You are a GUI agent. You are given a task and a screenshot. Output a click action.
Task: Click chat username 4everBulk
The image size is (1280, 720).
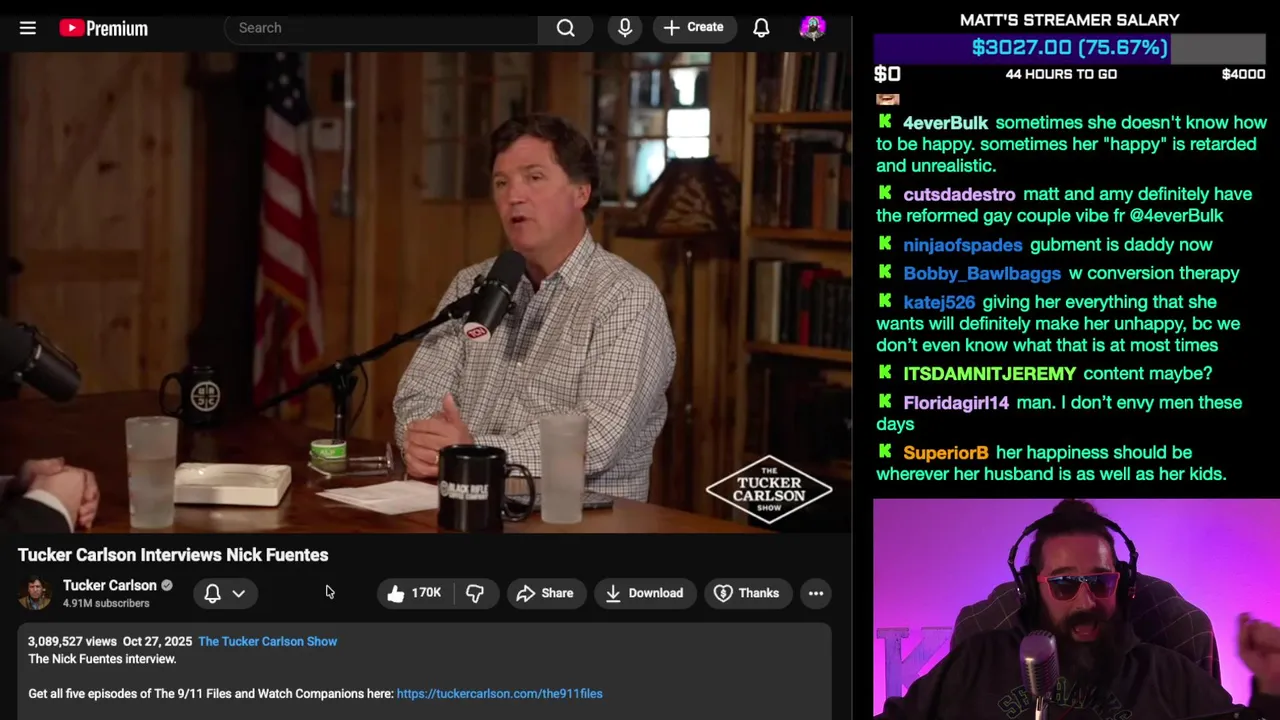click(x=945, y=123)
